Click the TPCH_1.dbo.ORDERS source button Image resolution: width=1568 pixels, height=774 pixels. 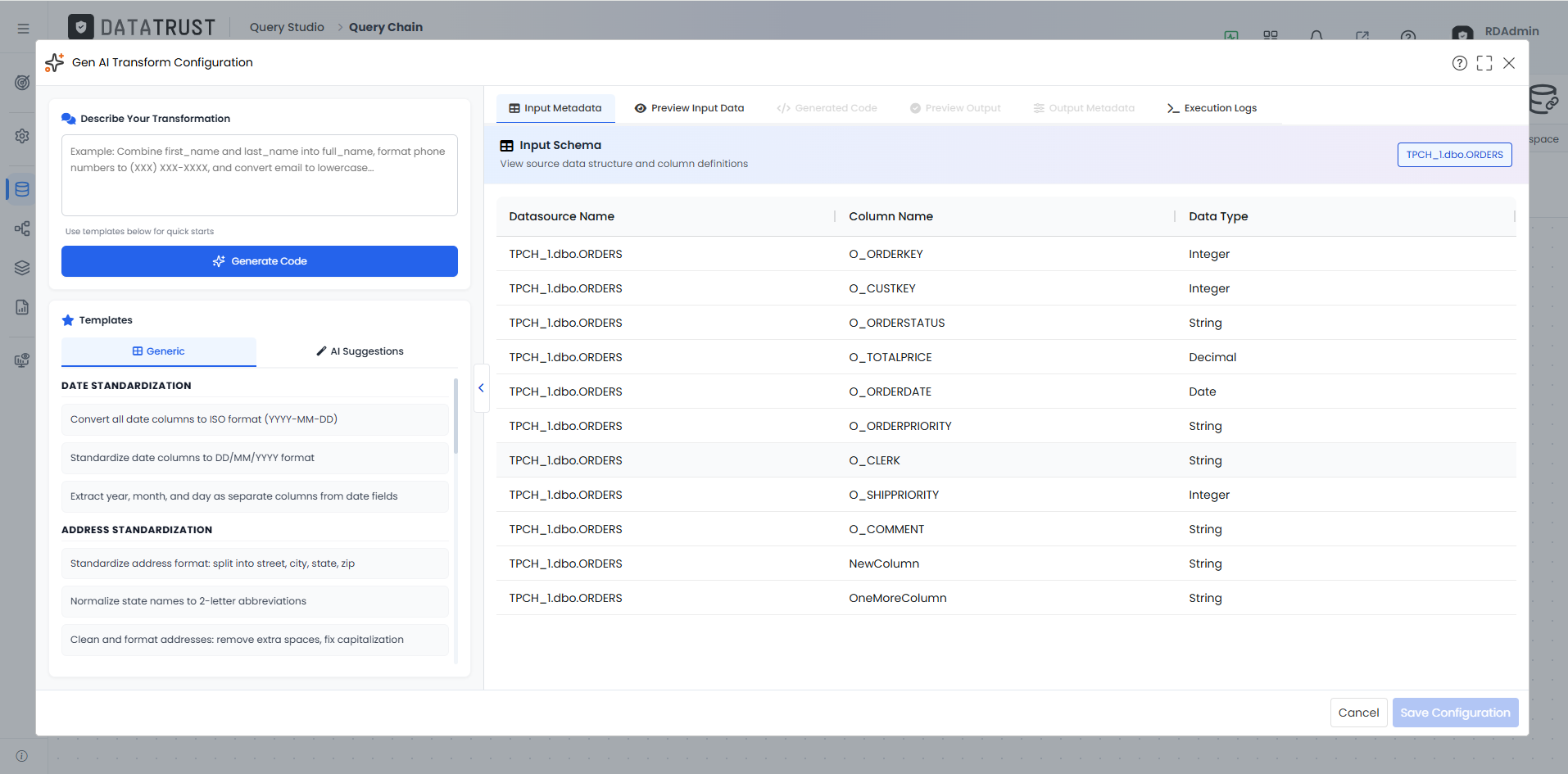pyautogui.click(x=1454, y=155)
